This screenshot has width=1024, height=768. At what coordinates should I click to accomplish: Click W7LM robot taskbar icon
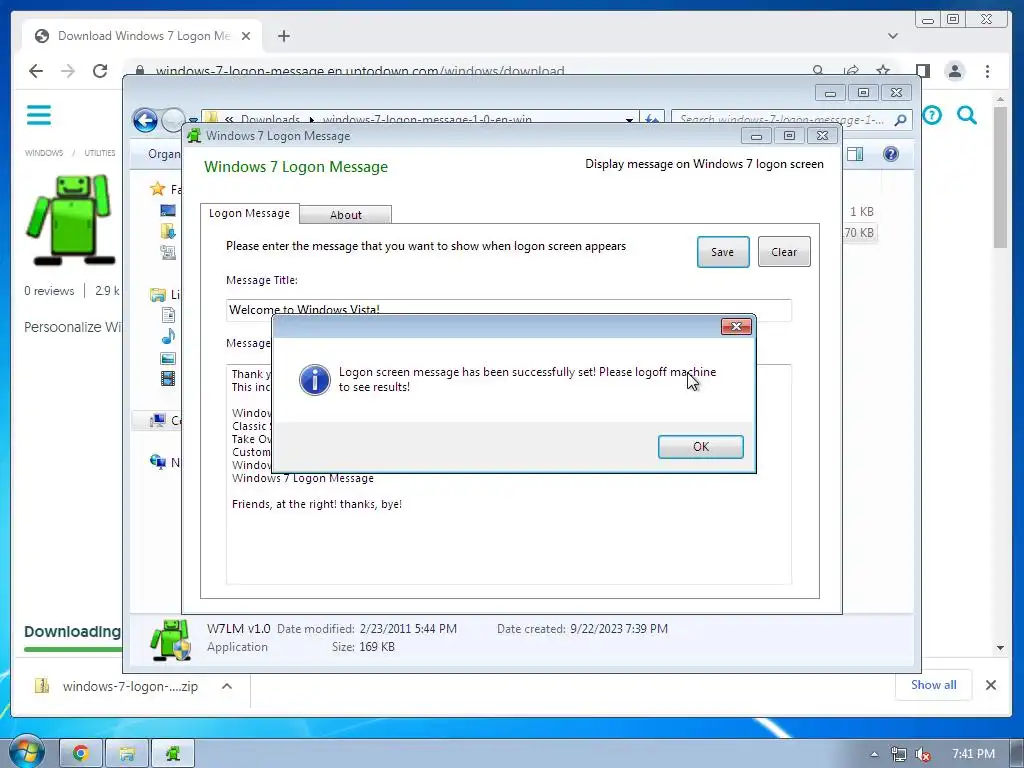[x=173, y=753]
